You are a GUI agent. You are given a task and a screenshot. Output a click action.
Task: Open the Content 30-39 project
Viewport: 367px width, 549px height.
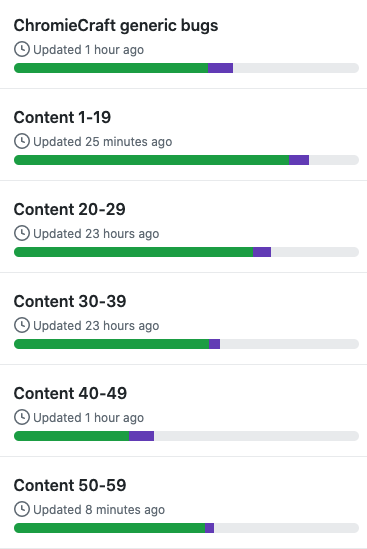70,301
